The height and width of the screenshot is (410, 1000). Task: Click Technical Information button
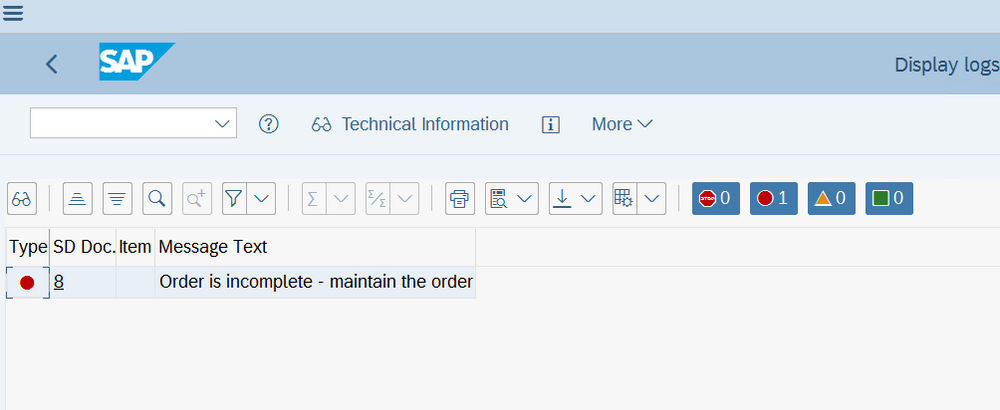410,124
